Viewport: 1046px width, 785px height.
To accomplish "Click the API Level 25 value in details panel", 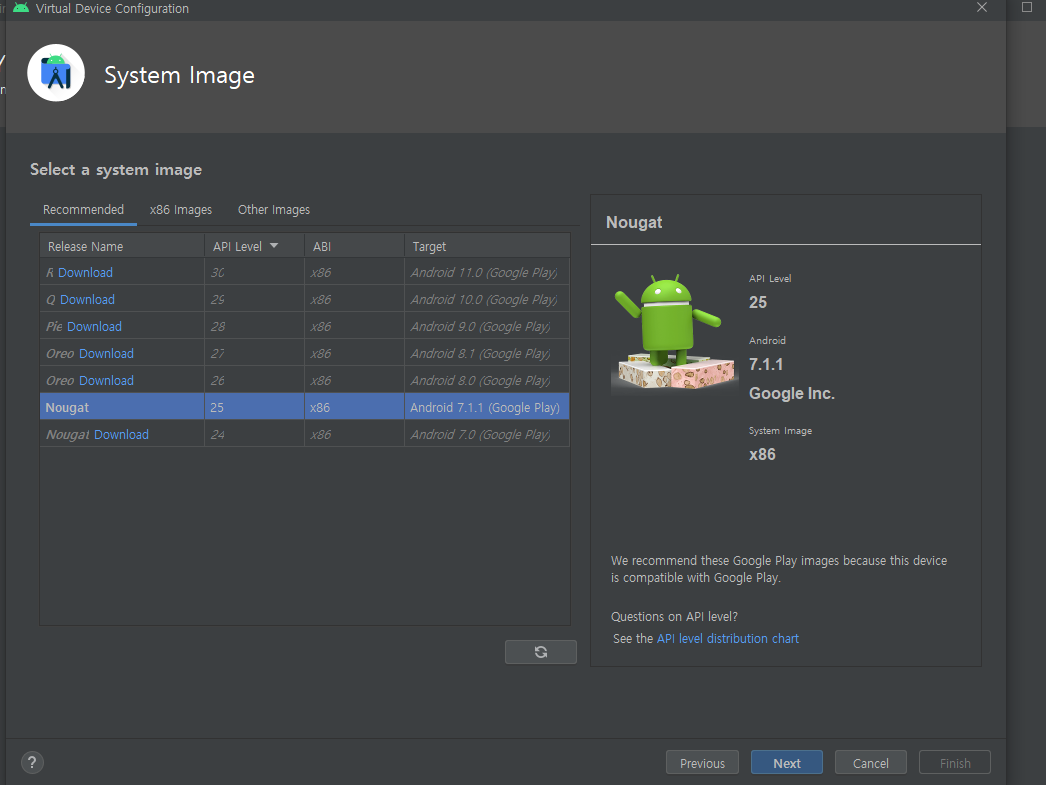I will coord(758,302).
